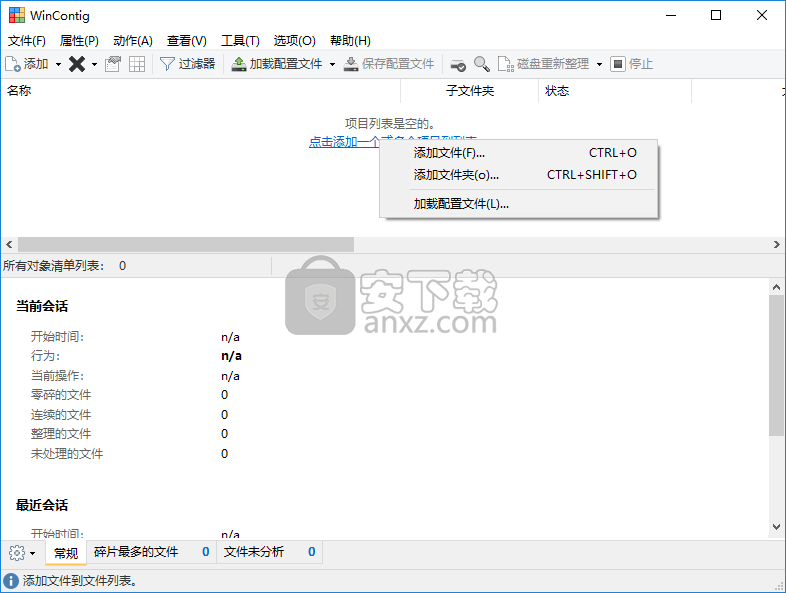Click the session panel vertical scrollbar thumb
This screenshot has height=593, width=786.
tap(776, 365)
